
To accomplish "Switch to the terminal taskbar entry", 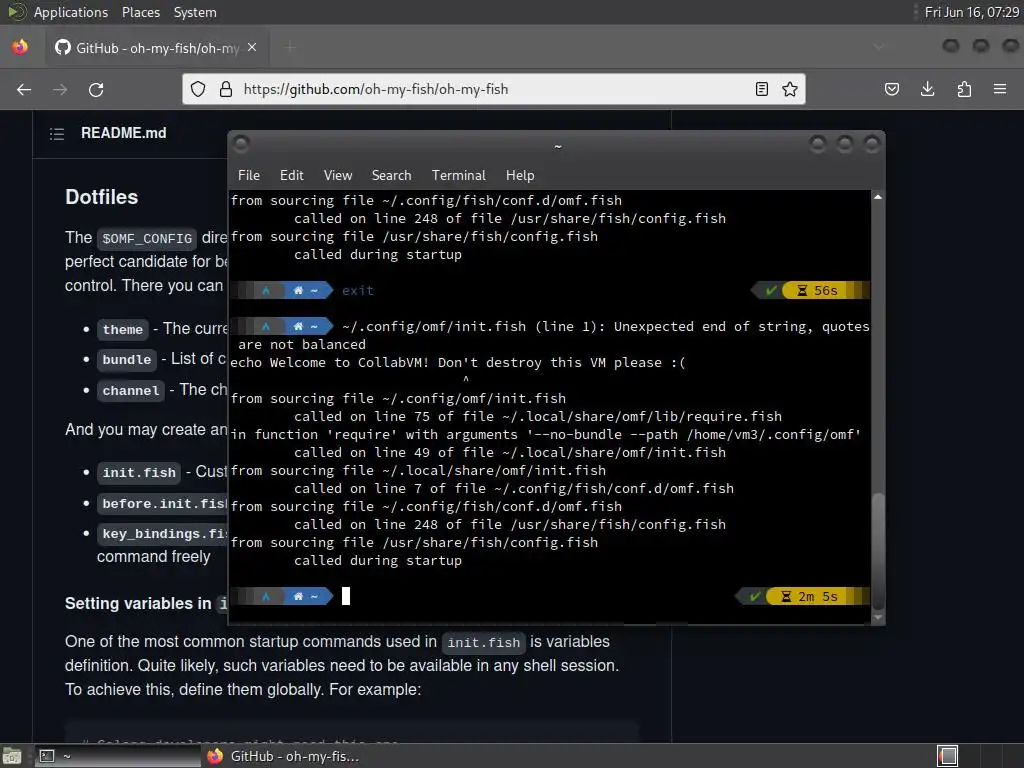I will point(118,756).
